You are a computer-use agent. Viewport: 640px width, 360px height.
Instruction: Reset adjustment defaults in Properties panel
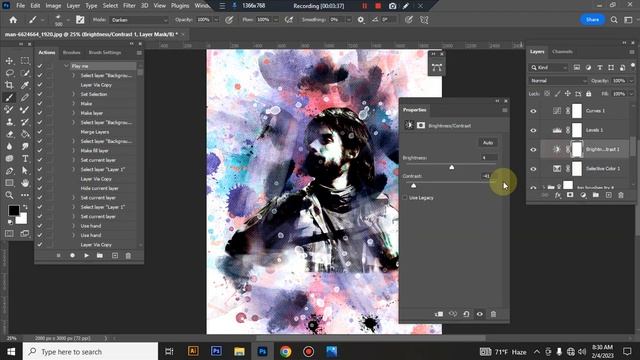pos(466,314)
